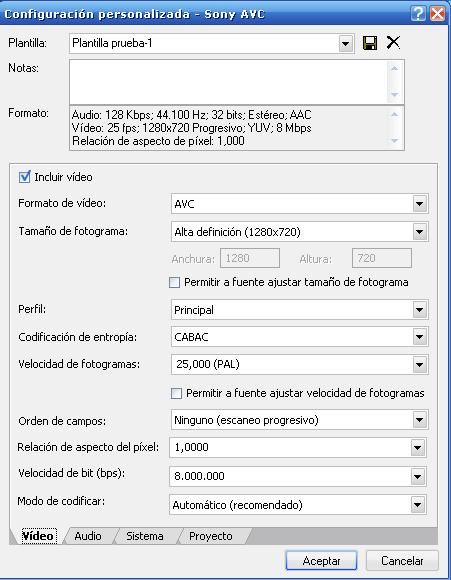Expand the Formato de vídeo dropdown
The width and height of the screenshot is (451, 580).
pos(420,204)
